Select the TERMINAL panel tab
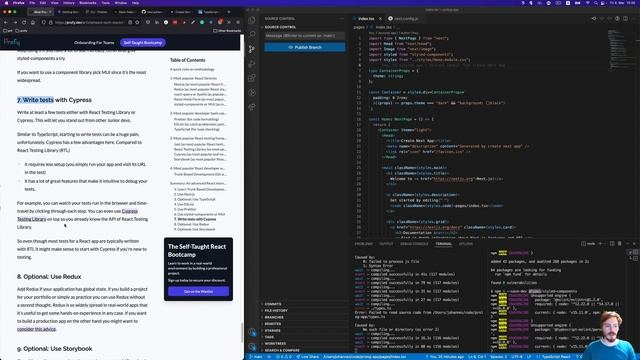The width and height of the screenshot is (640, 360). click(x=443, y=244)
